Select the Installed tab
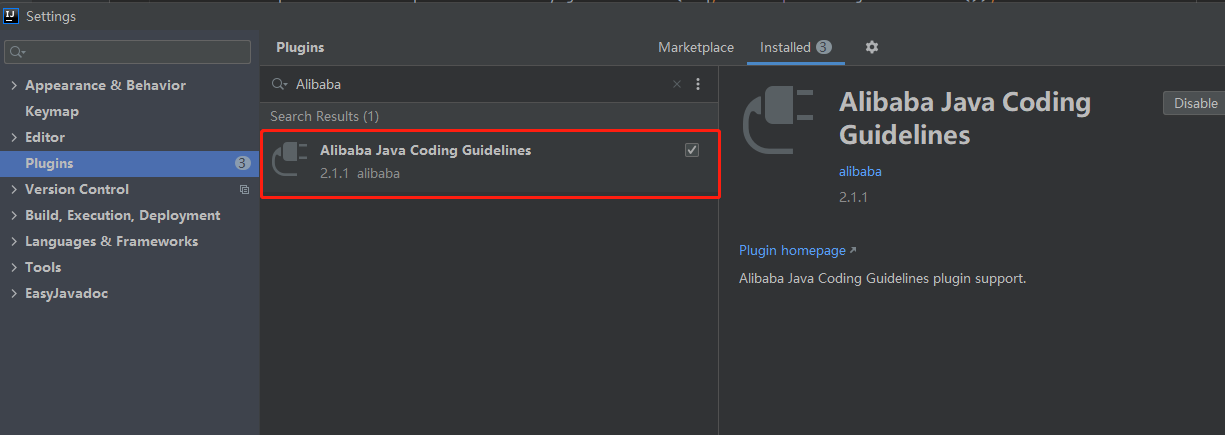Screen dimensions: 1225x435 pyautogui.click(x=795, y=47)
